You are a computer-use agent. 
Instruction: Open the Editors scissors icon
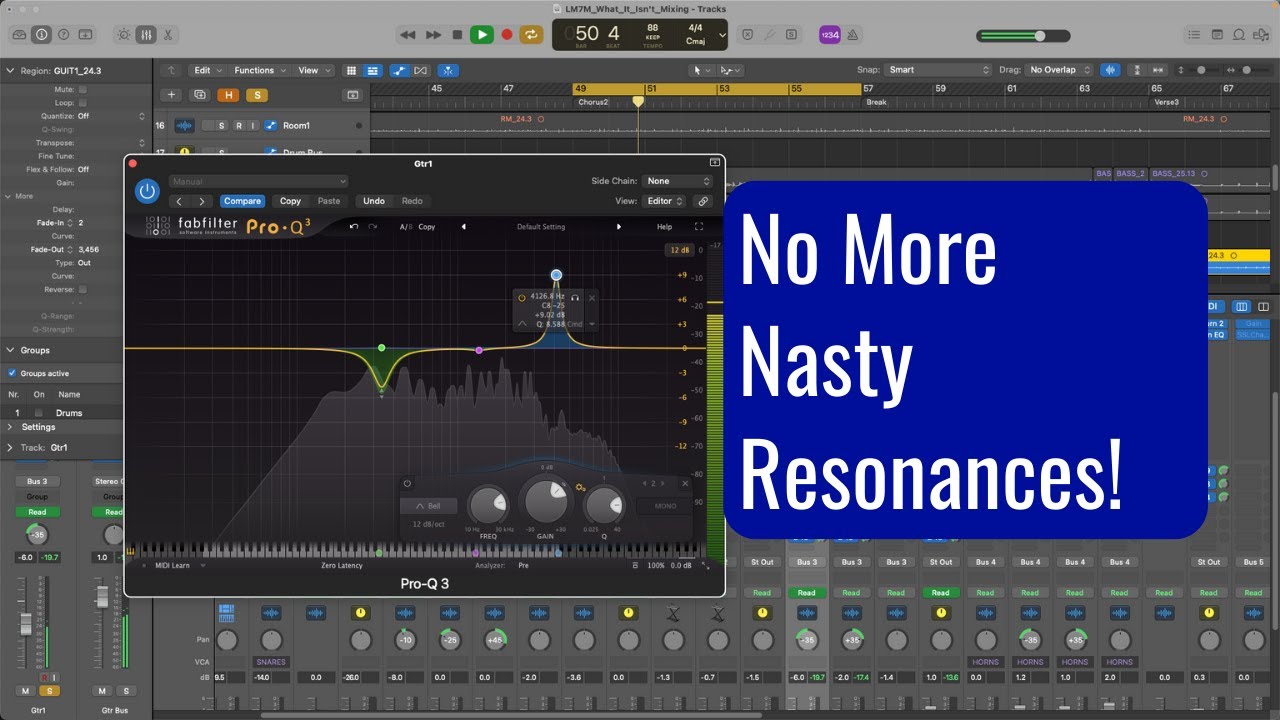coord(168,34)
